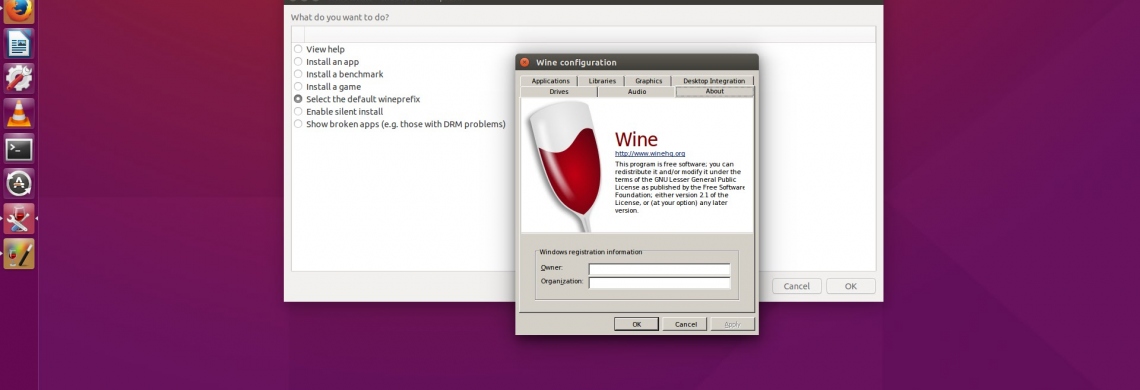
Task: Switch to the Graphics tab
Action: [649, 81]
